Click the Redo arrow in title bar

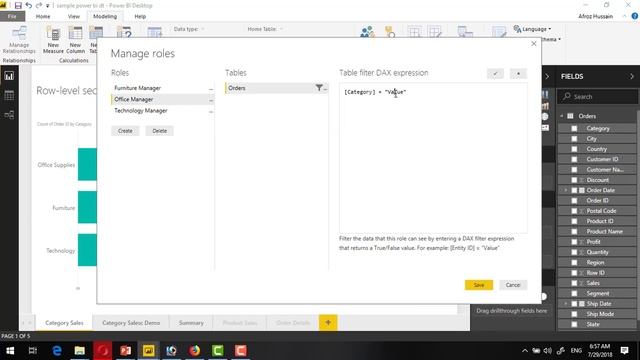pos(39,5)
